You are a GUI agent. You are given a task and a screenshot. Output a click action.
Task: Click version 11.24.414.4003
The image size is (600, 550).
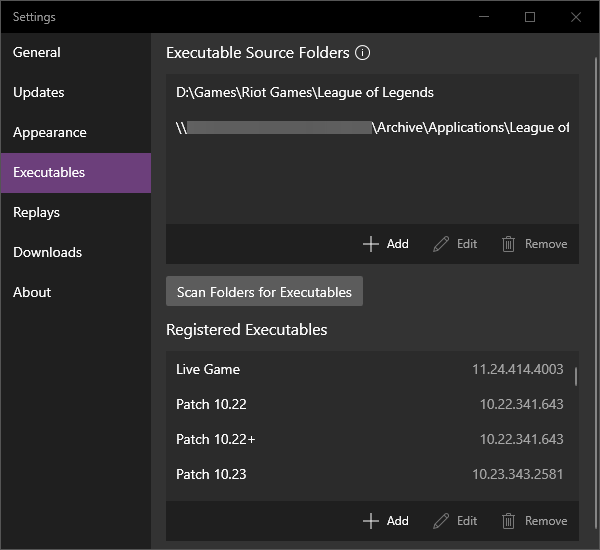click(517, 369)
